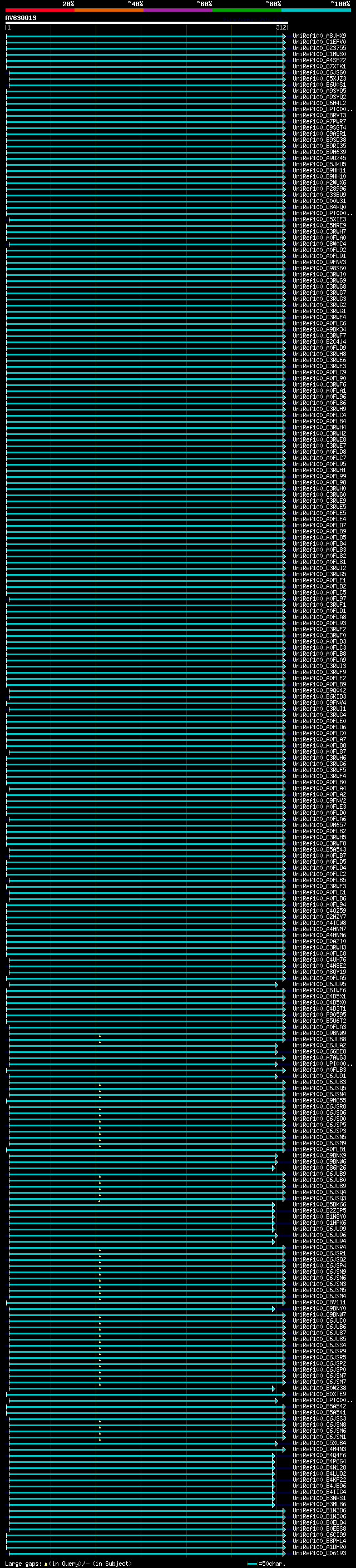This screenshot has height=1568, width=356.
Task: Select the UniRef100_Q8RVT3 label
Action: pos(319,115)
